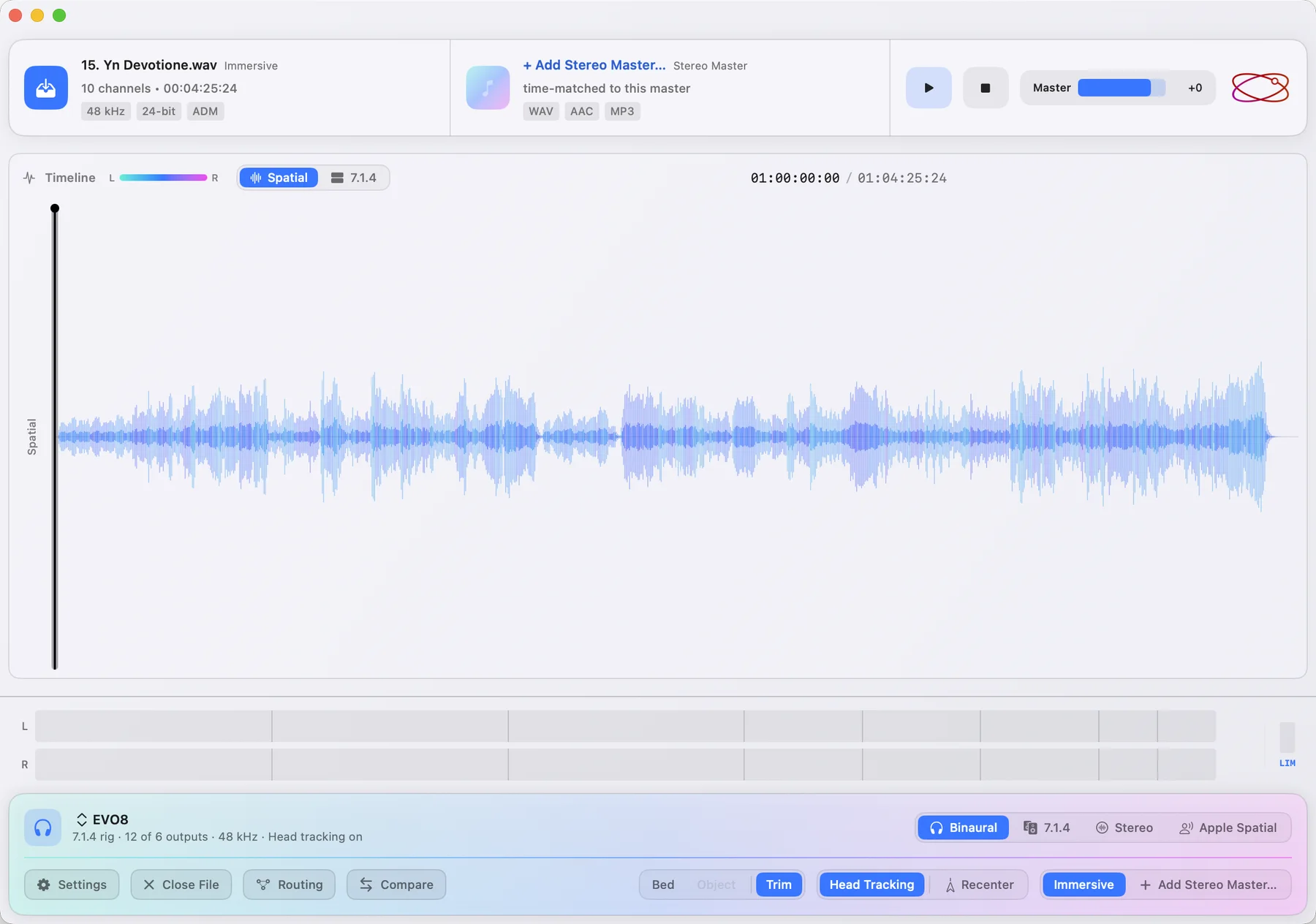The width and height of the screenshot is (1316, 924).
Task: Click the Binaural headphones icon
Action: point(936,828)
